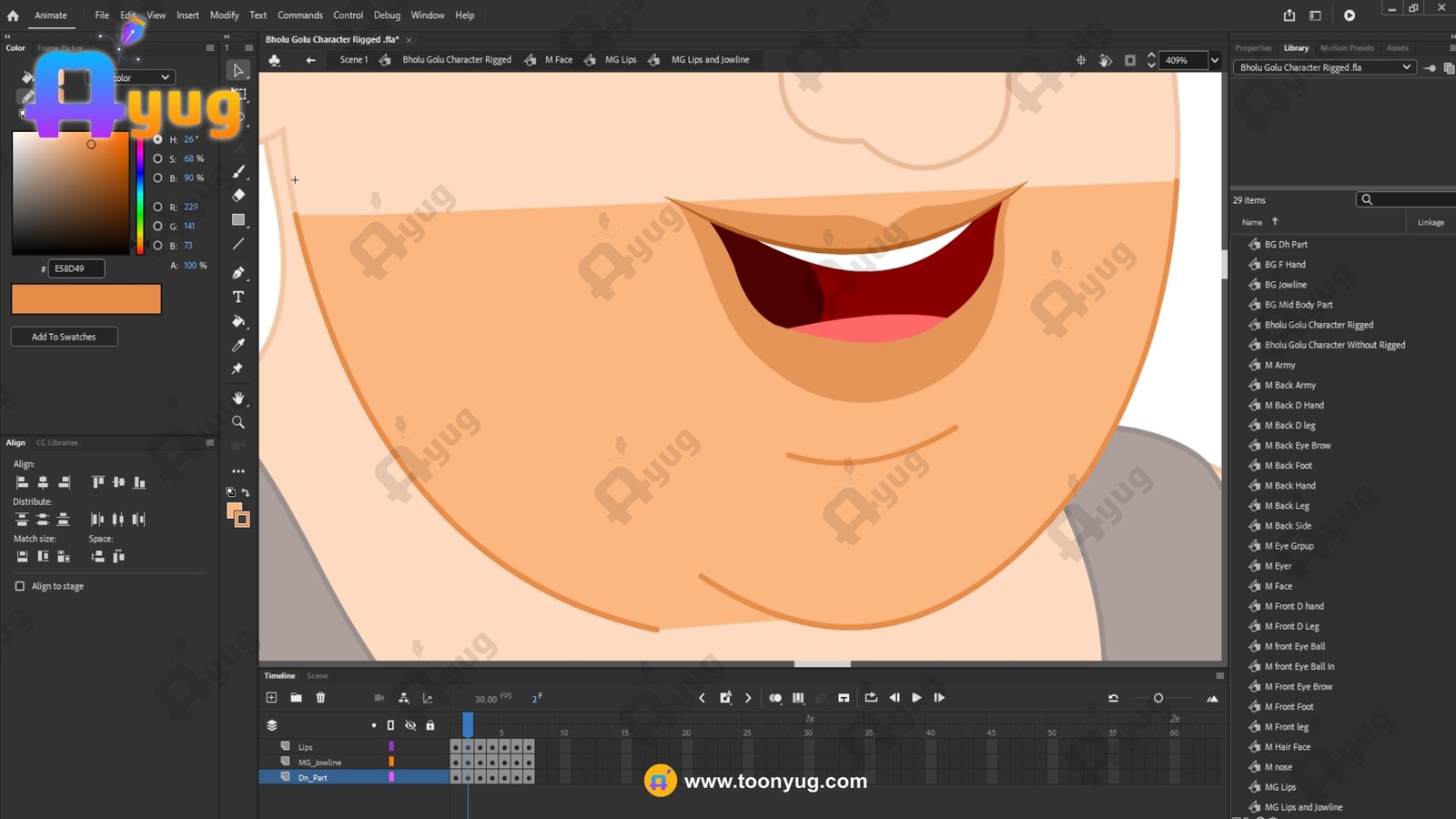
Task: Click the orange current color preview swatch
Action: click(x=86, y=298)
